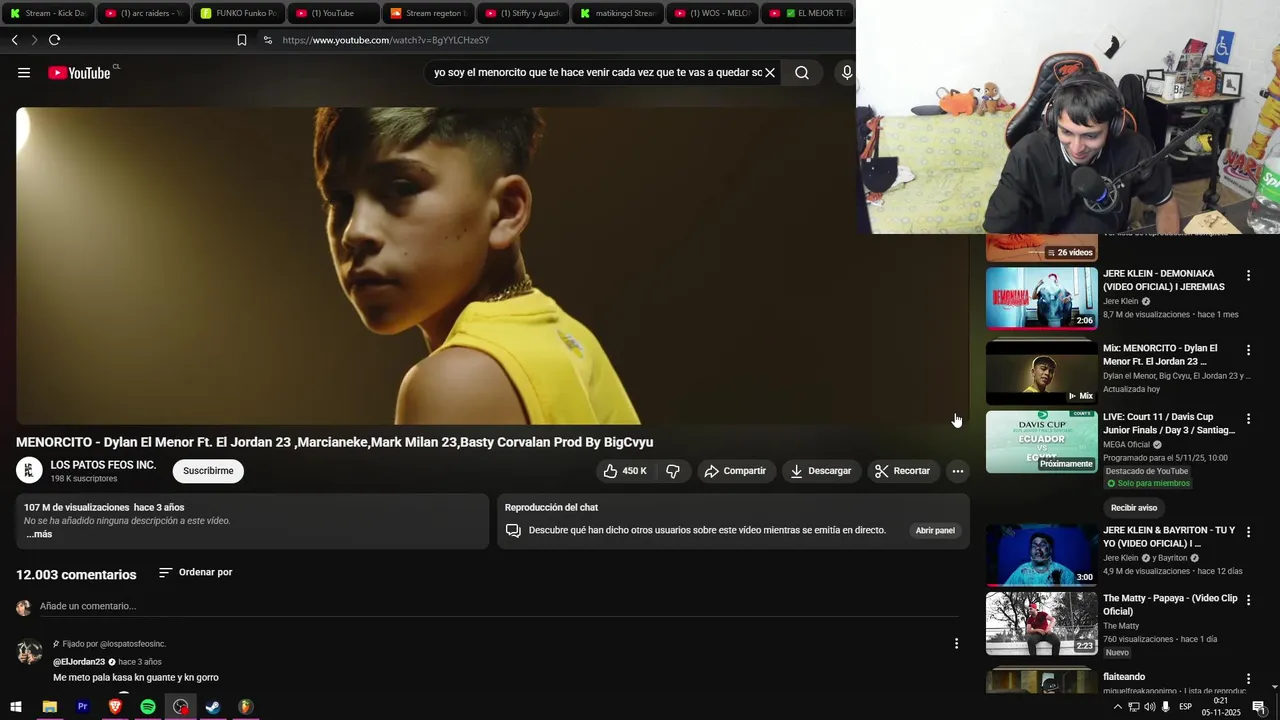Open The Matty - Papaya video title
This screenshot has width=1280, height=720.
pos(1170,605)
